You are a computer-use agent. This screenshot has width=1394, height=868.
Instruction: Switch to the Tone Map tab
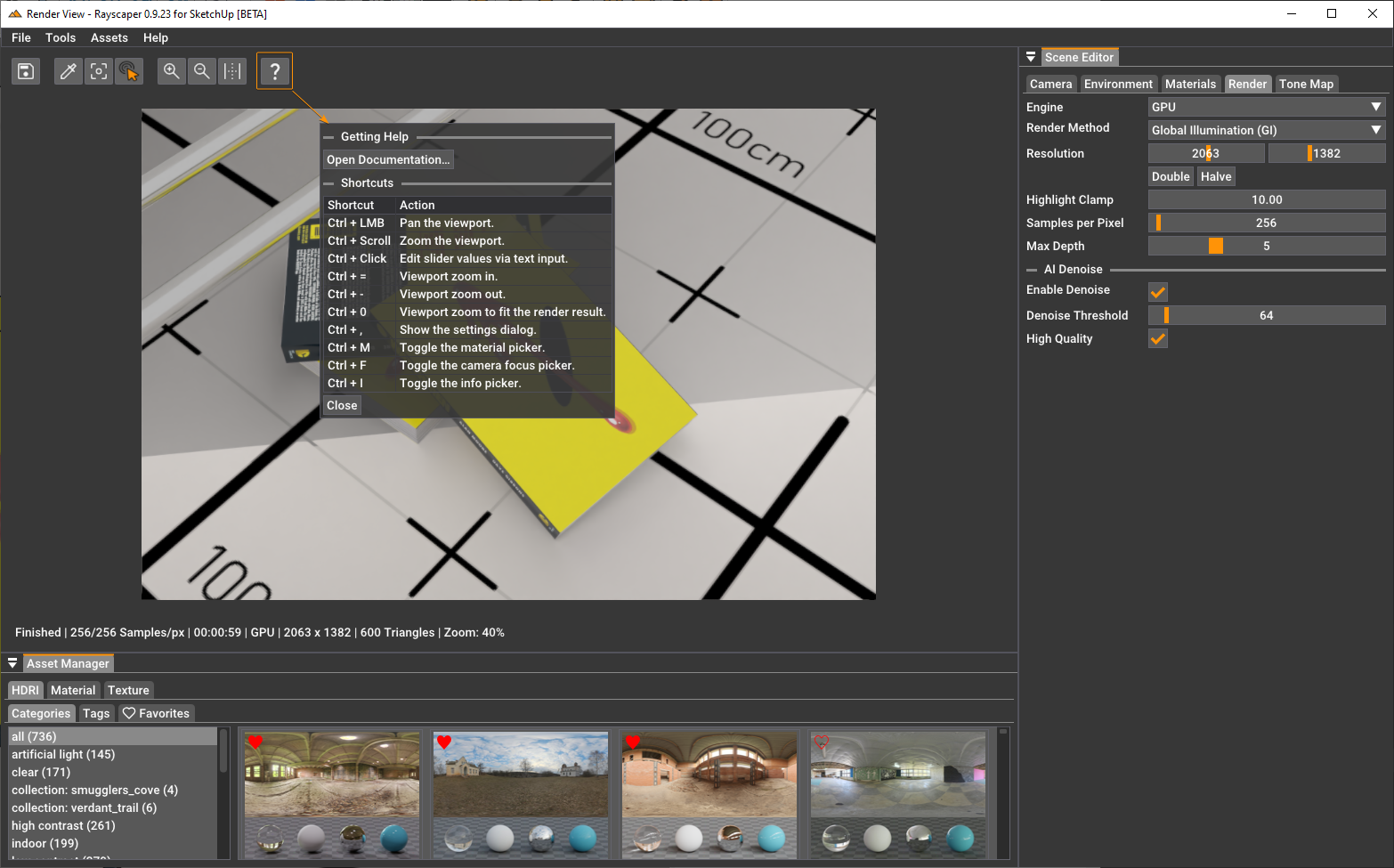pos(1306,84)
